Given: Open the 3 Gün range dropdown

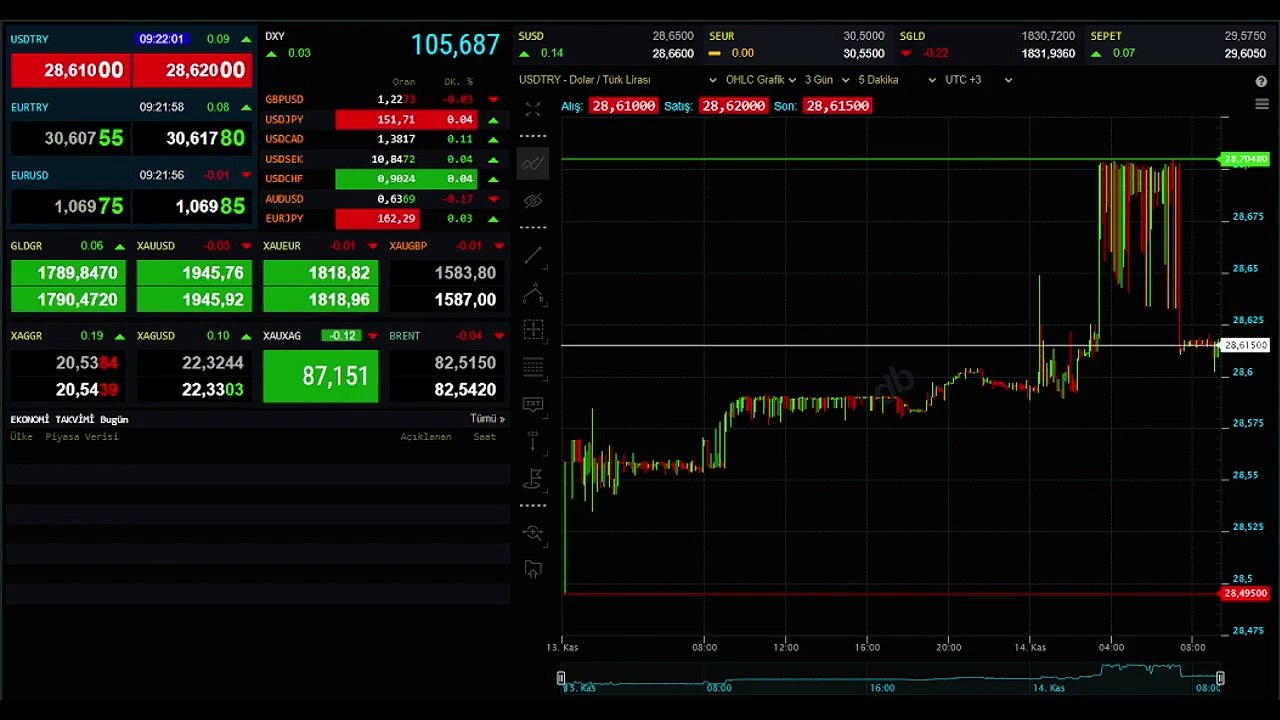Looking at the screenshot, I should [827, 80].
